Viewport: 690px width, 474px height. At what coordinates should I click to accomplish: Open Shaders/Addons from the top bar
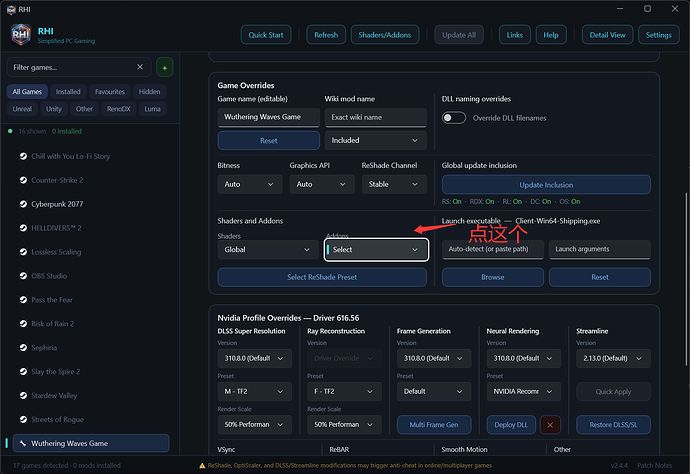385,35
